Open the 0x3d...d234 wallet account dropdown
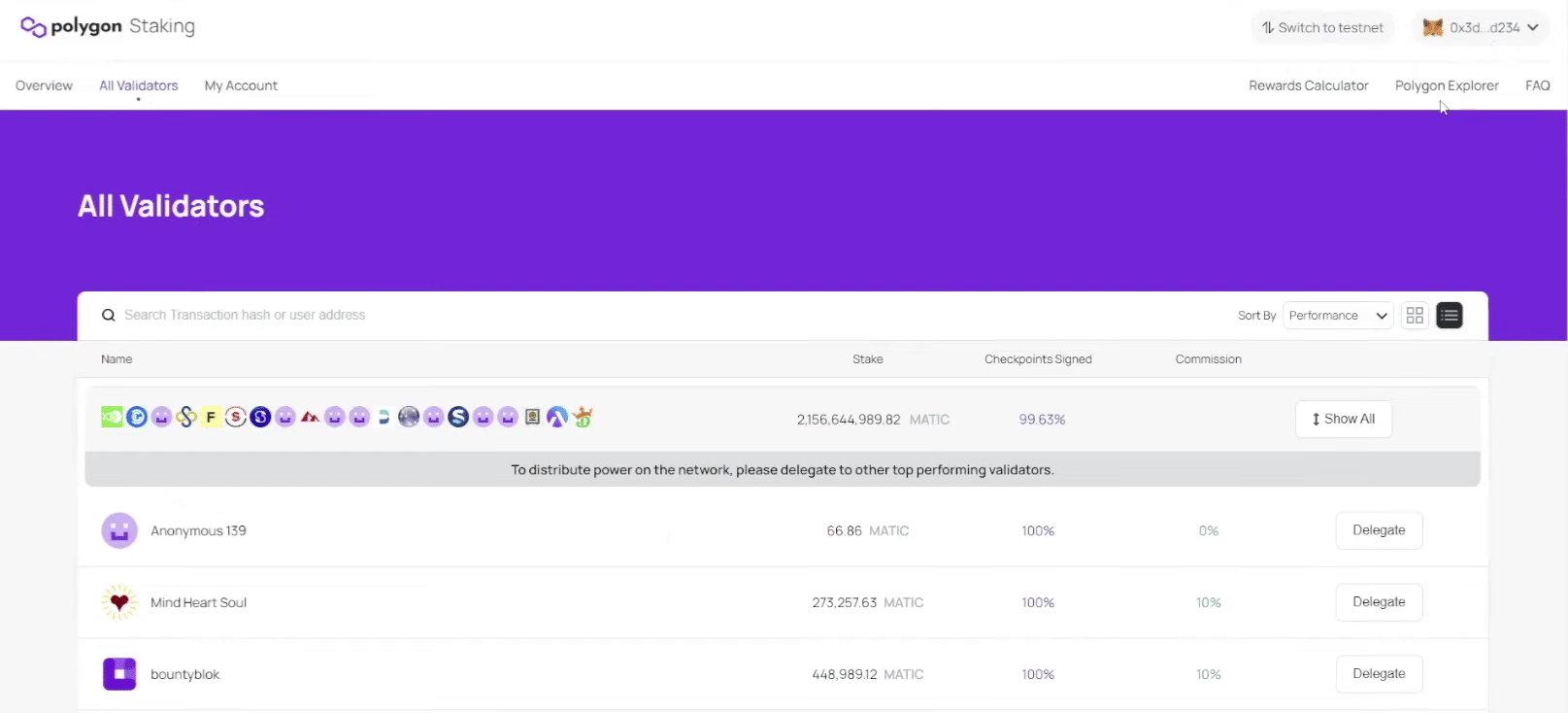1568x713 pixels. pos(1481,27)
